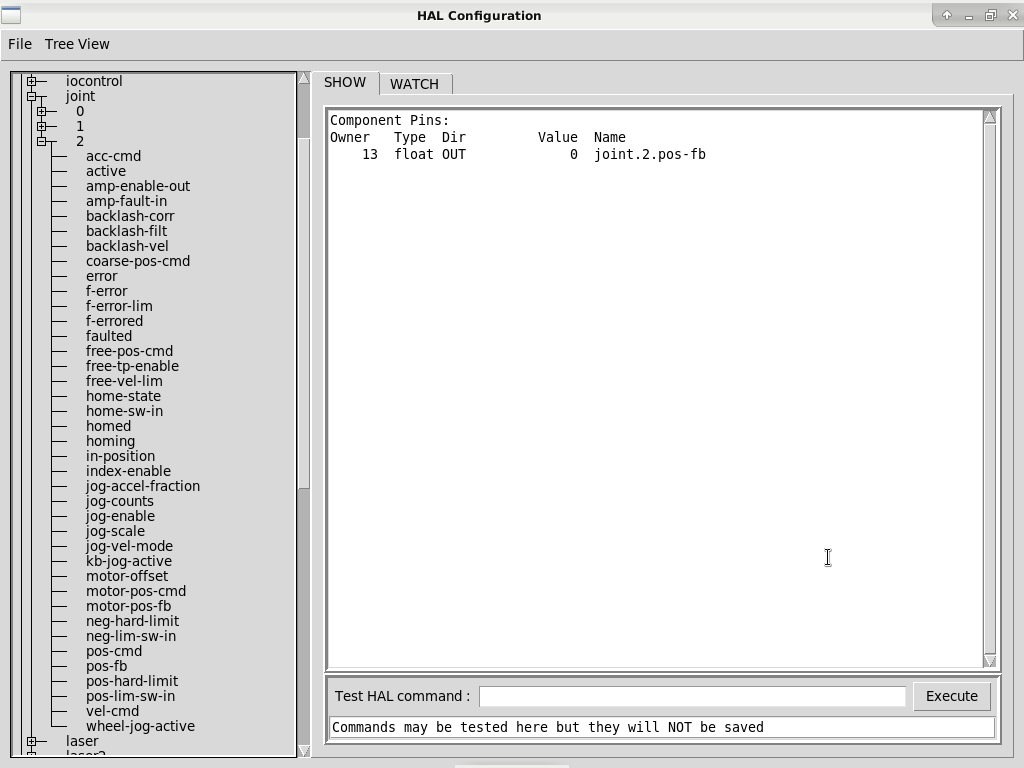The image size is (1024, 768).
Task: Select jog-accel-fraction pin
Action: point(143,487)
